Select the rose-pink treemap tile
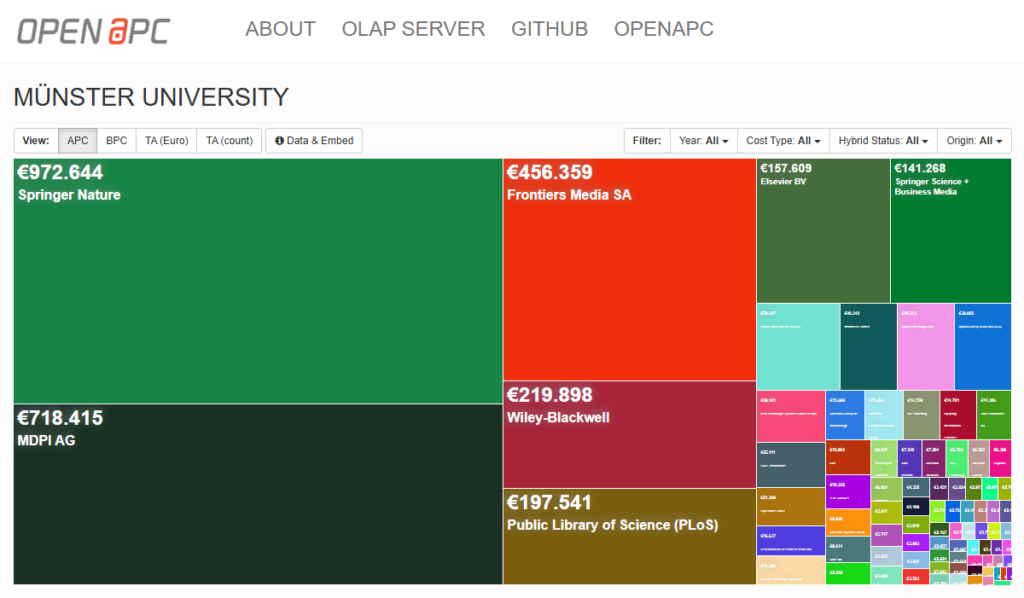1024x598 pixels. click(791, 416)
